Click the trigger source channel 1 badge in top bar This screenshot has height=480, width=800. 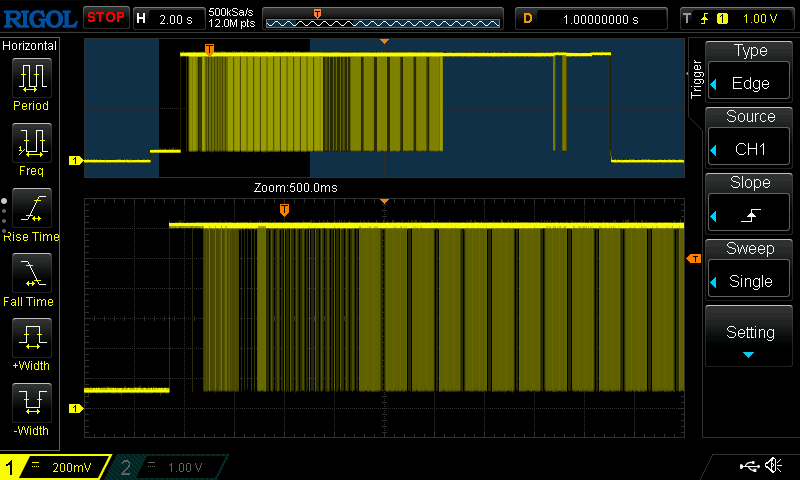pyautogui.click(x=722, y=19)
